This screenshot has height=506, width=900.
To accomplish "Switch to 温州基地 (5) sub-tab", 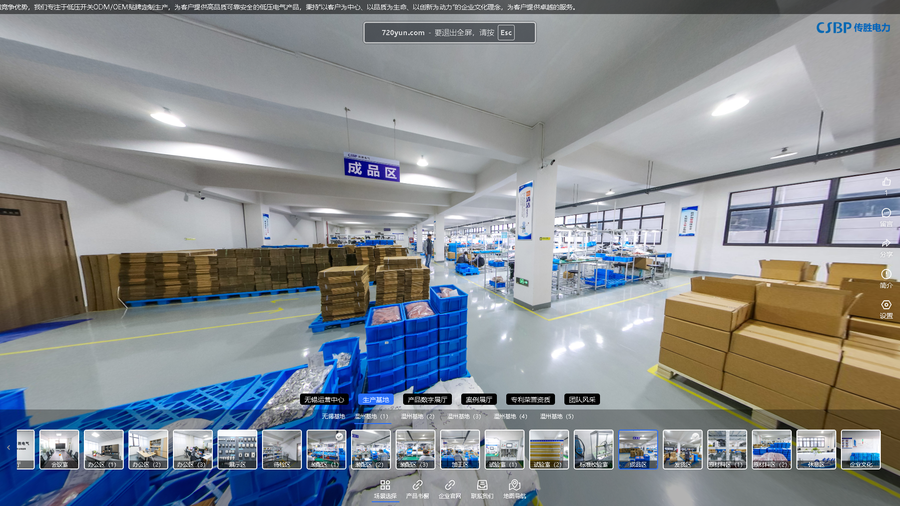I will [x=556, y=417].
